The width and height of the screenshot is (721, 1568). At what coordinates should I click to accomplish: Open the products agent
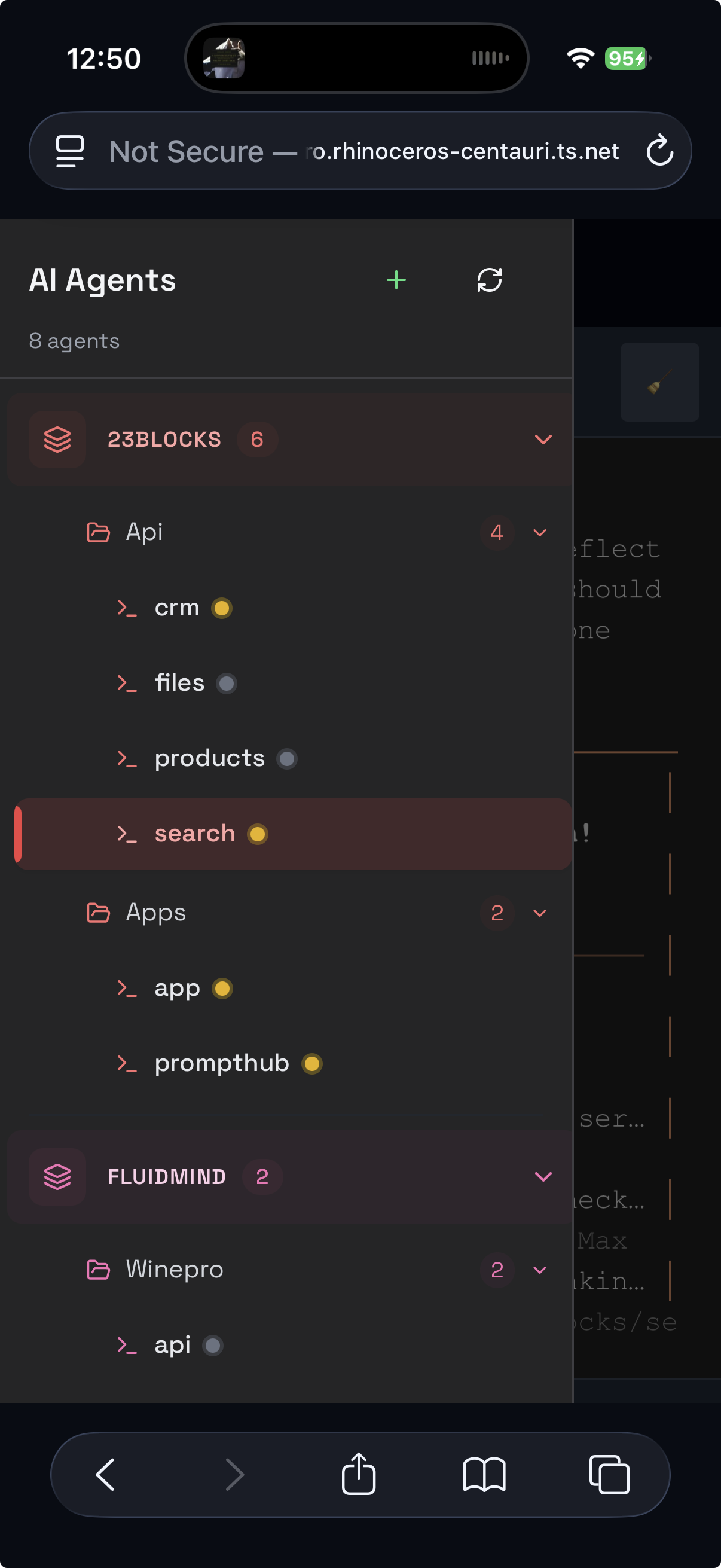208,758
